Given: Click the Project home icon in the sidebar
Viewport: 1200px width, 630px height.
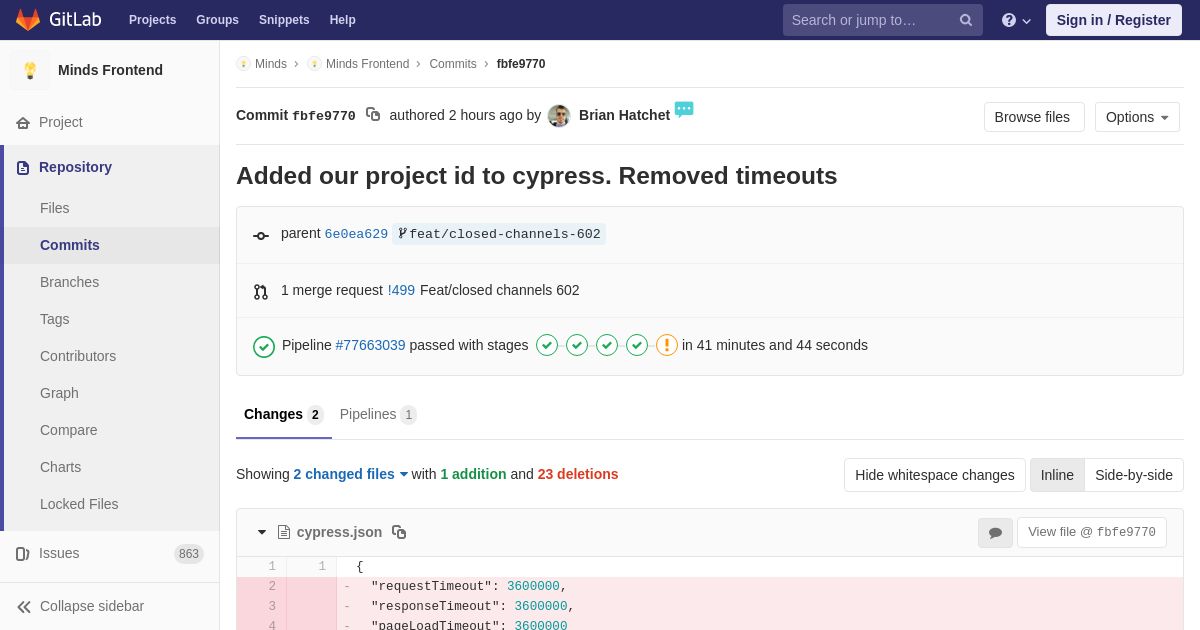Looking at the screenshot, I should pyautogui.click(x=23, y=123).
